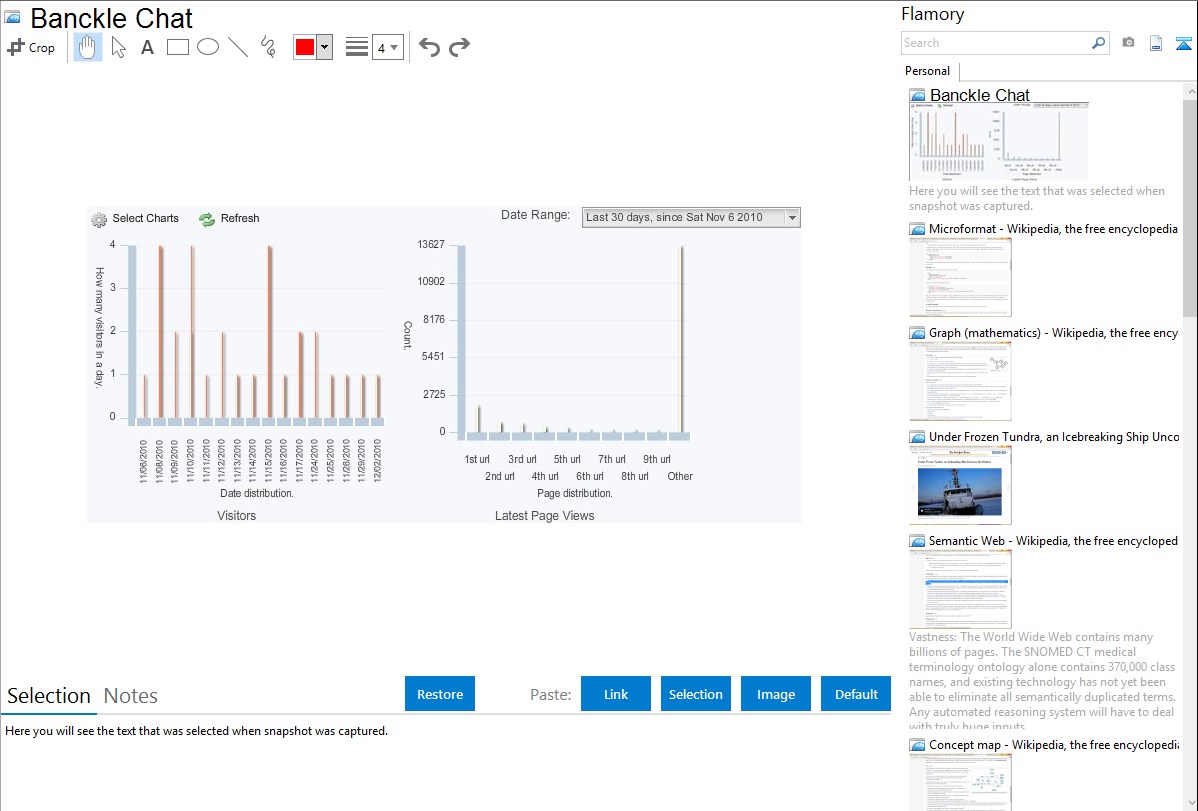The width and height of the screenshot is (1198, 811).
Task: Choose the text annotation tool
Action: 147,47
